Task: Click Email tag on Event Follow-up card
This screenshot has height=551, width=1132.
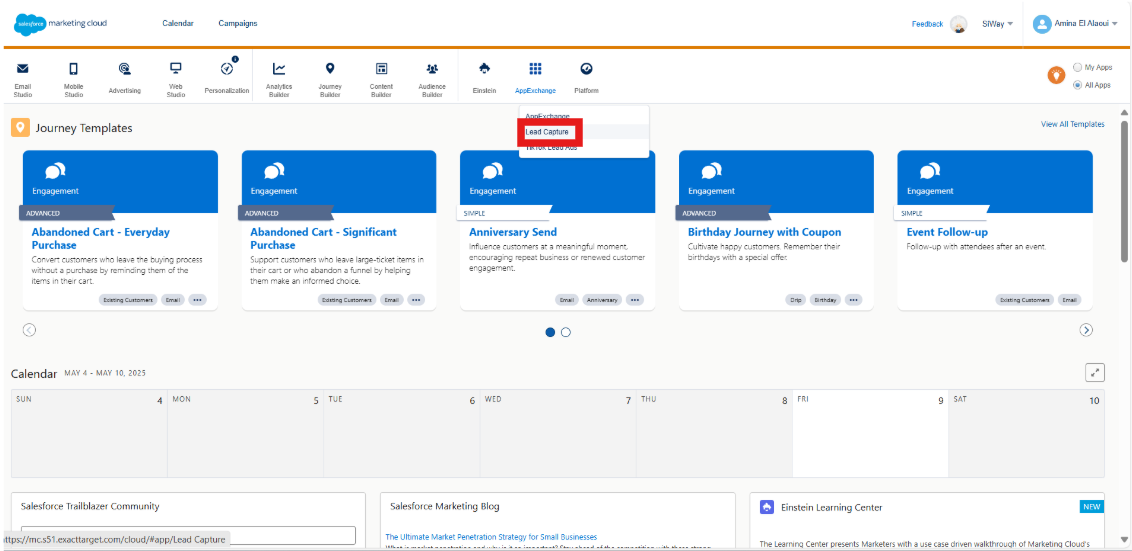Action: [1069, 300]
